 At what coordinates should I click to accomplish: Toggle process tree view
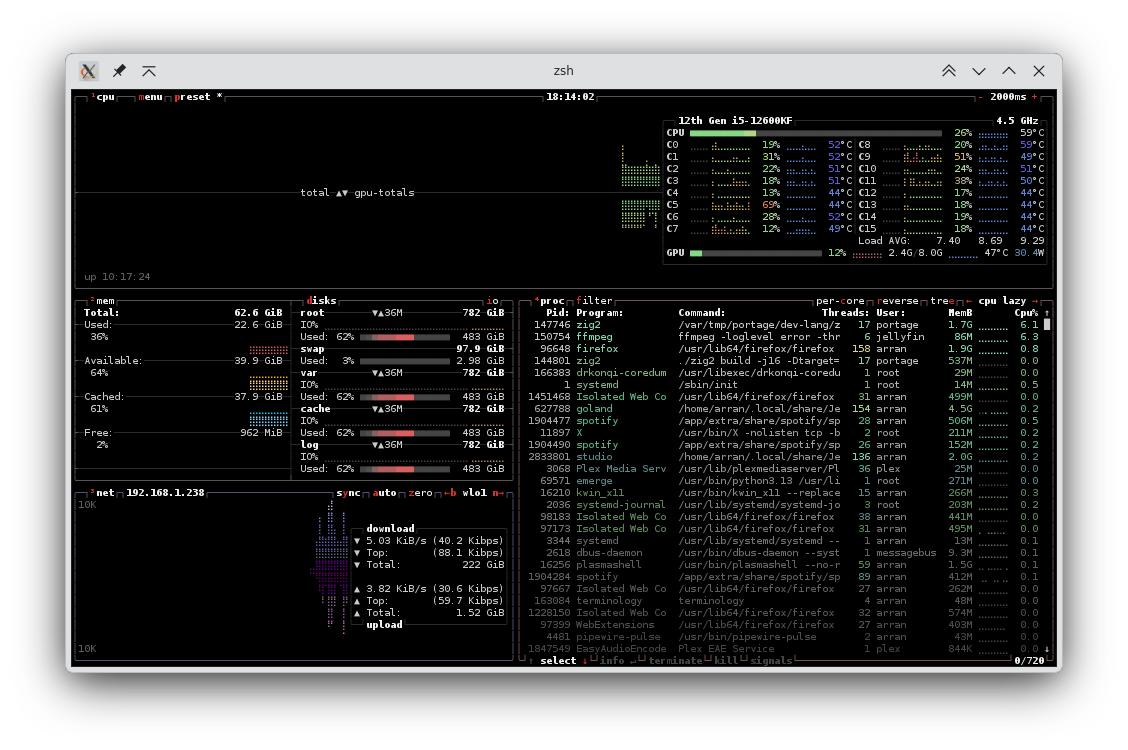pyautogui.click(x=942, y=301)
